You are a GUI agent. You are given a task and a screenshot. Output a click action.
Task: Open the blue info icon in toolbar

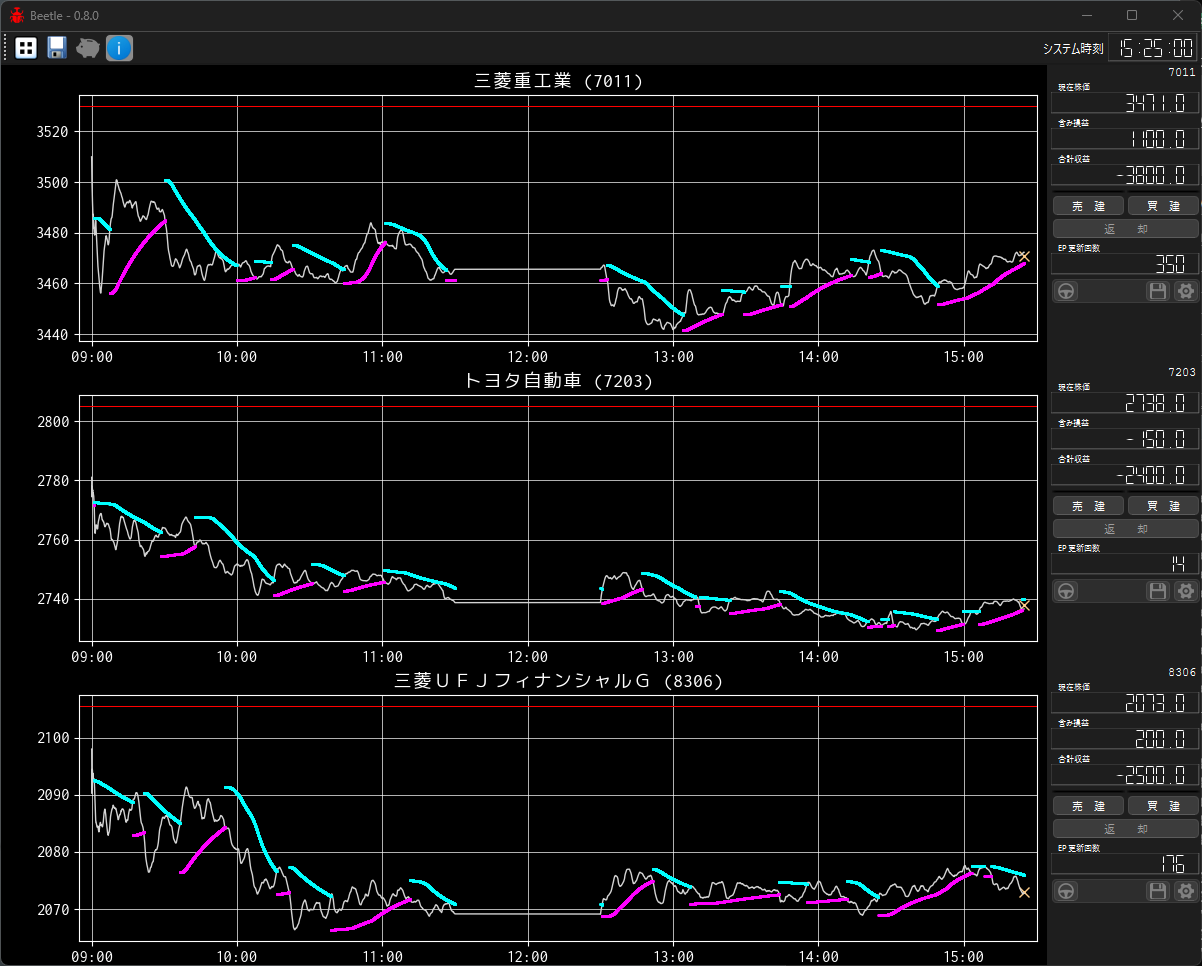[119, 47]
